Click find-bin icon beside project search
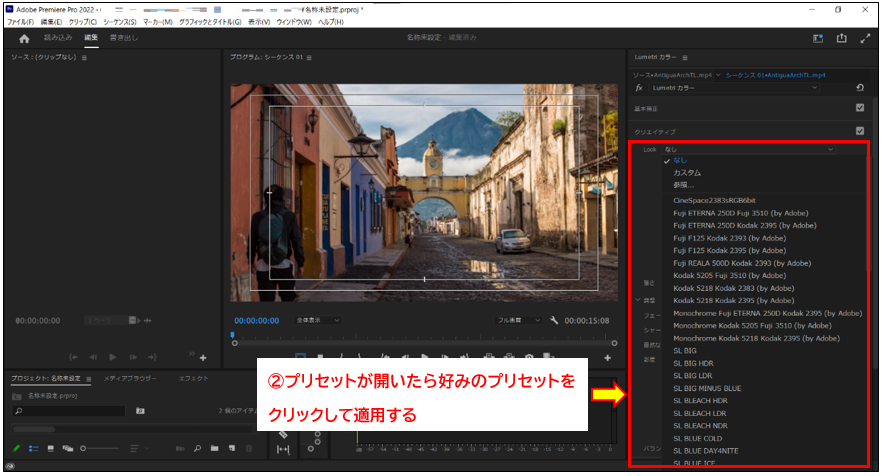Viewport: 882px width, 476px height. click(x=140, y=411)
